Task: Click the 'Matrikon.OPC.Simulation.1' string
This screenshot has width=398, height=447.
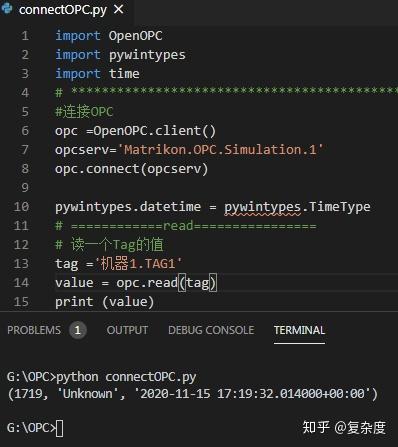Action: pos(220,150)
